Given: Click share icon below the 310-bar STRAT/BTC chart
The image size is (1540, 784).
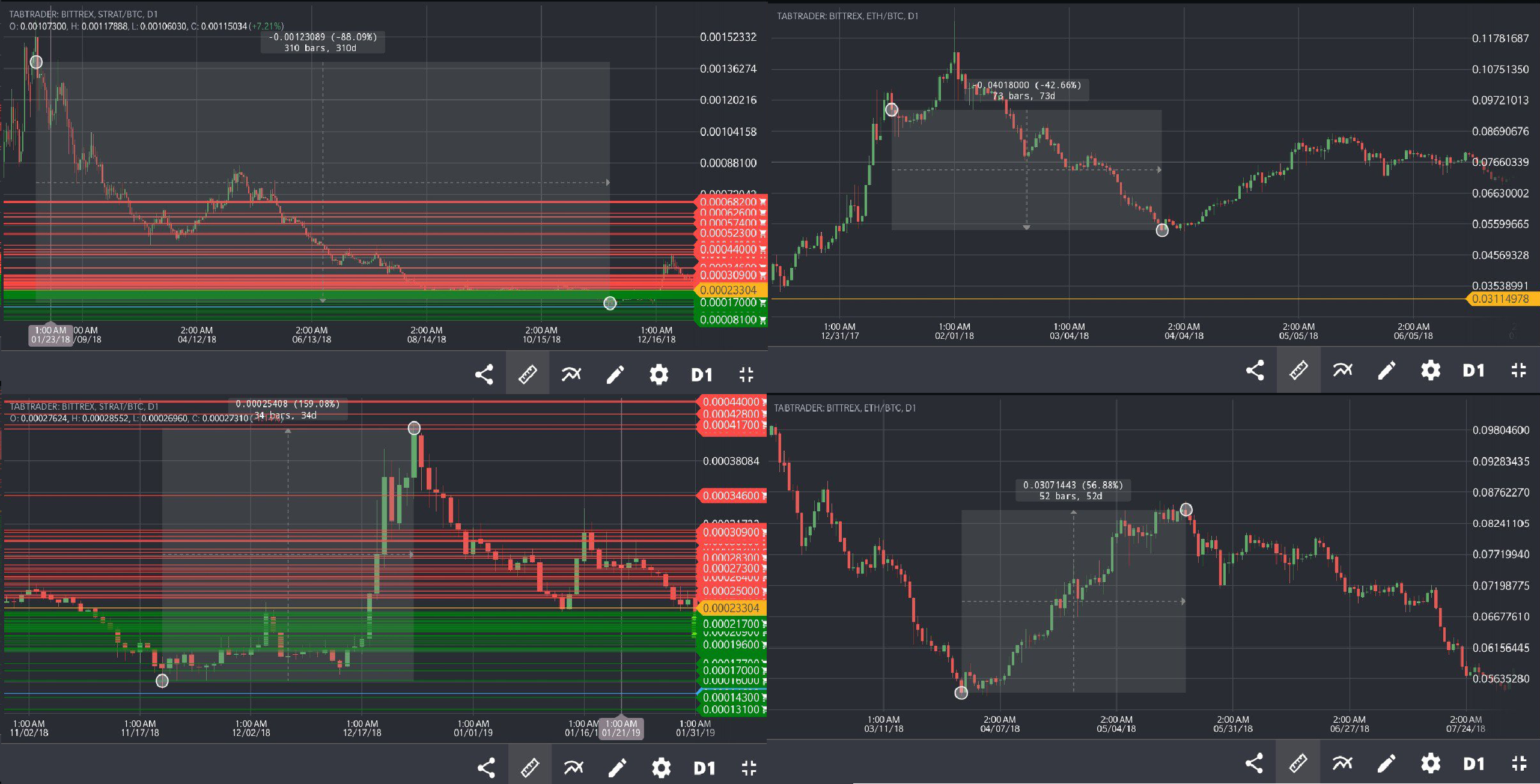Looking at the screenshot, I should (x=484, y=374).
